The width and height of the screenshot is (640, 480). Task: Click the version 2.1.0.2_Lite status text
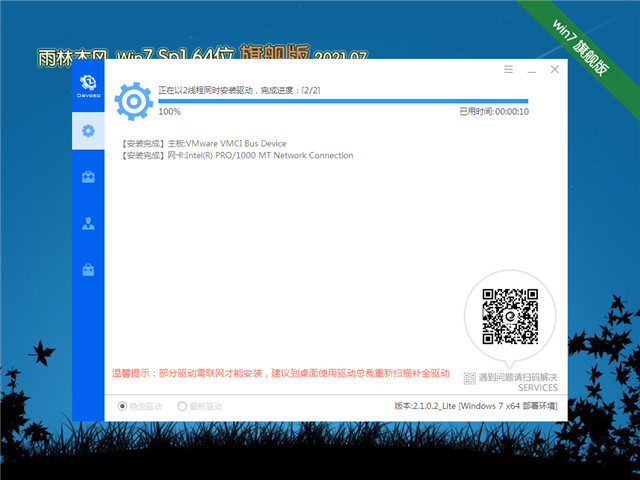click(476, 406)
